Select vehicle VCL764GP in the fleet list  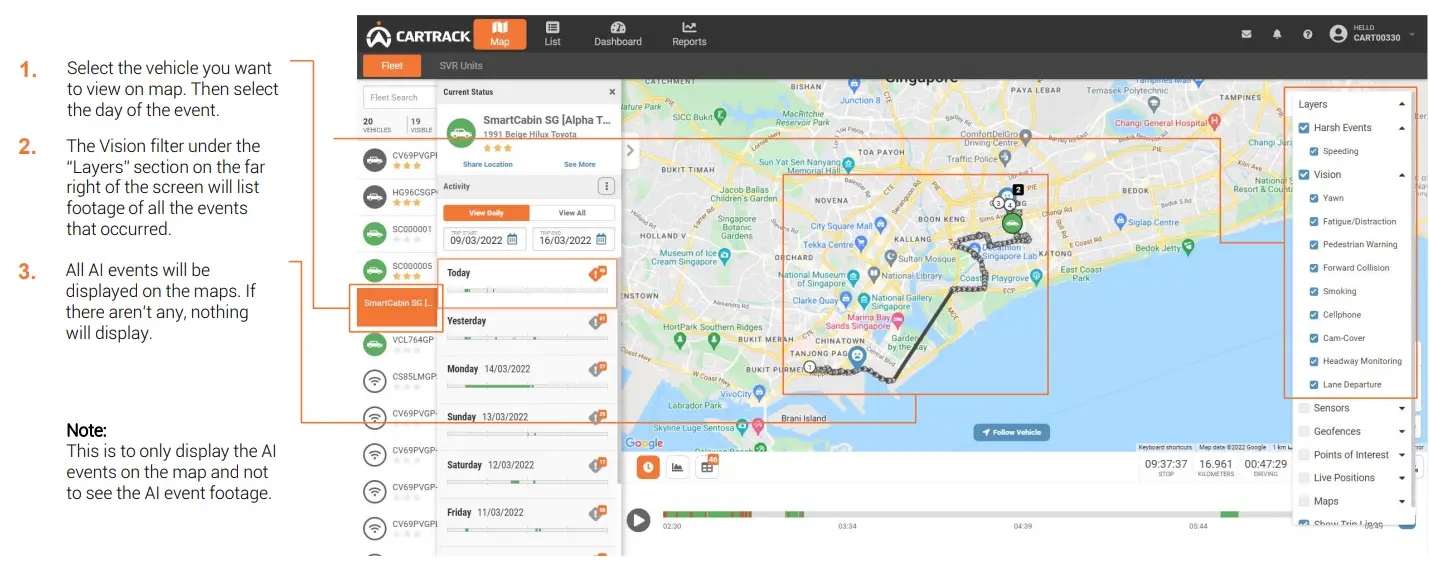pos(399,343)
